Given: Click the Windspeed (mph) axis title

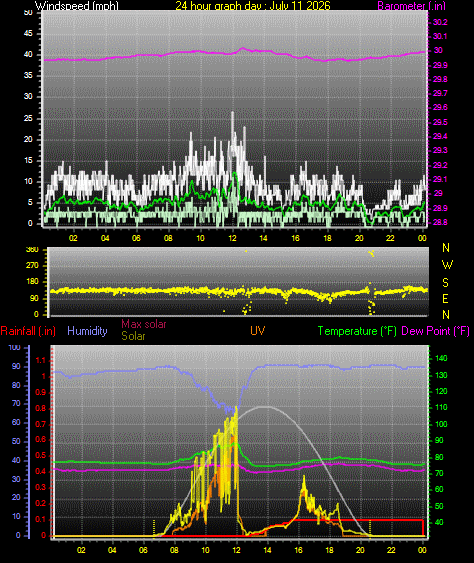Looking at the screenshot, I should pos(76,5).
